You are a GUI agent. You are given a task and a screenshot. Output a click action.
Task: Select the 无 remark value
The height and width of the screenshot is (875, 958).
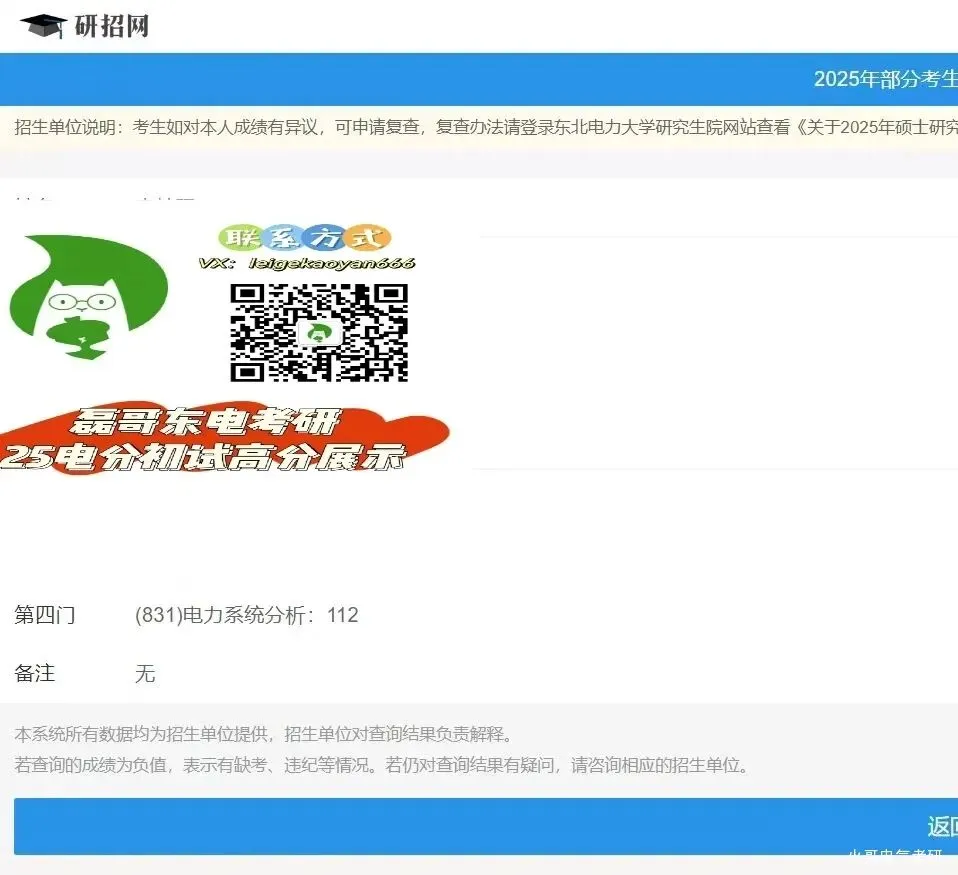pos(145,673)
